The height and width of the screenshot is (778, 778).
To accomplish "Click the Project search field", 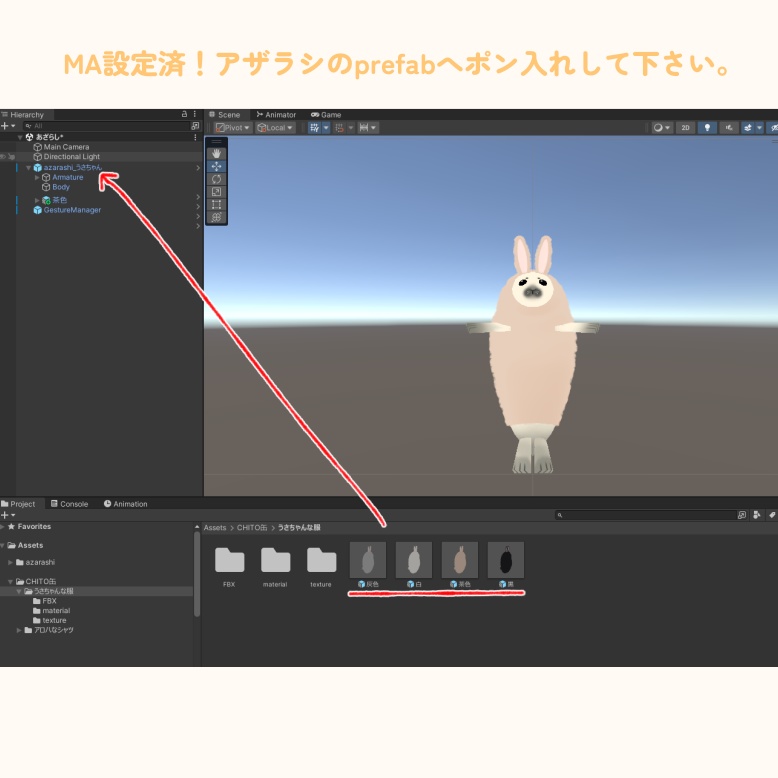I will coord(645,515).
